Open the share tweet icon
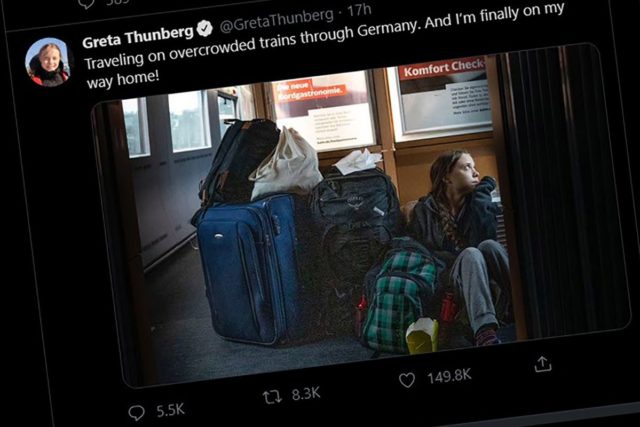 pyautogui.click(x=543, y=364)
